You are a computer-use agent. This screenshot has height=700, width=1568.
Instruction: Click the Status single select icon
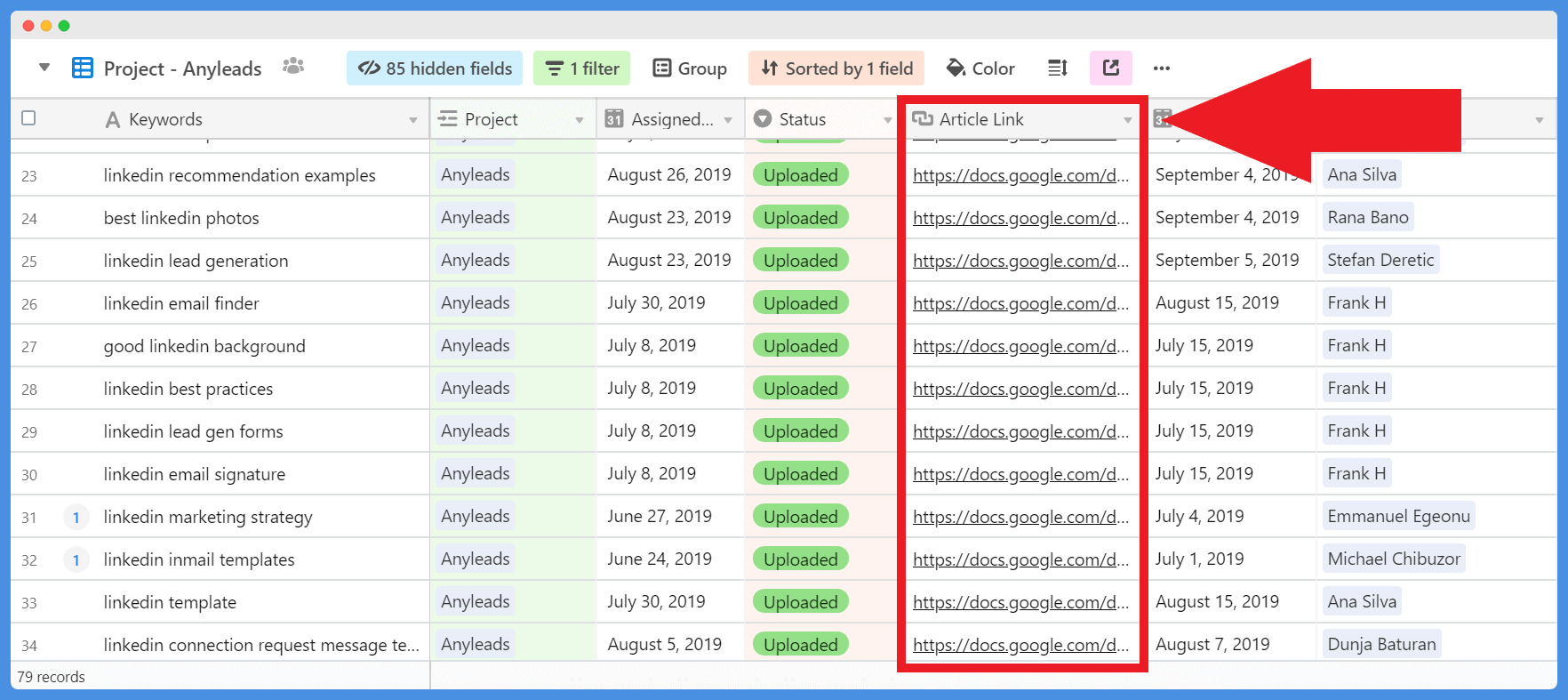pos(763,119)
